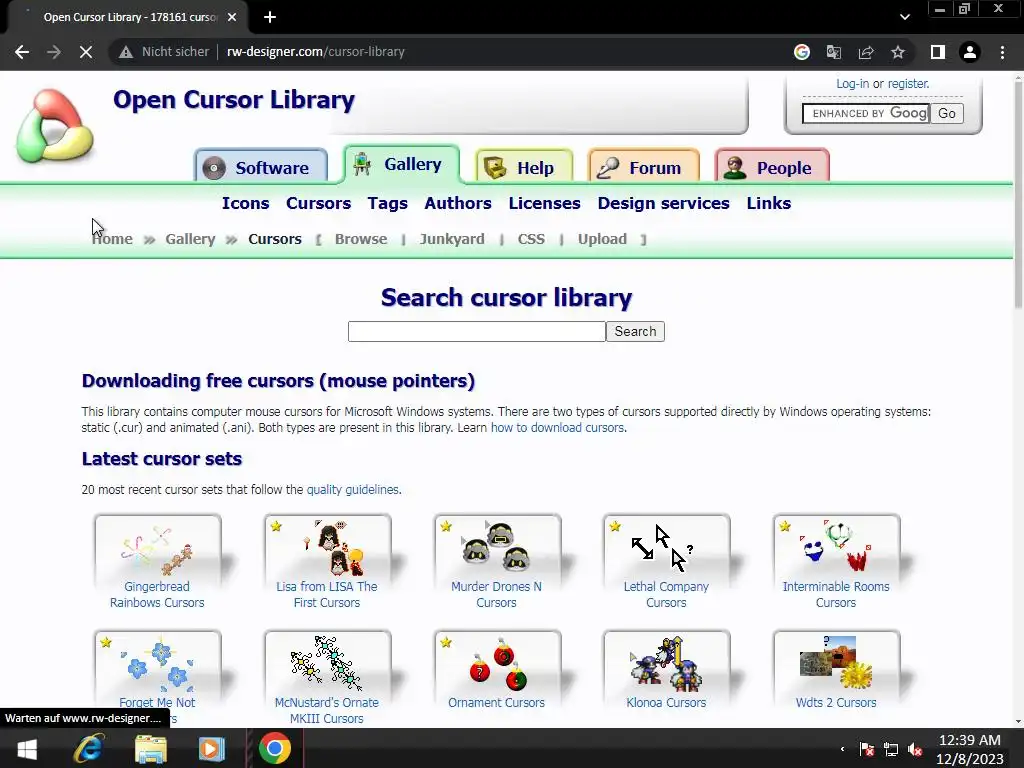This screenshot has height=768, width=1024.
Task: Click the register link
Action: pyautogui.click(x=908, y=84)
